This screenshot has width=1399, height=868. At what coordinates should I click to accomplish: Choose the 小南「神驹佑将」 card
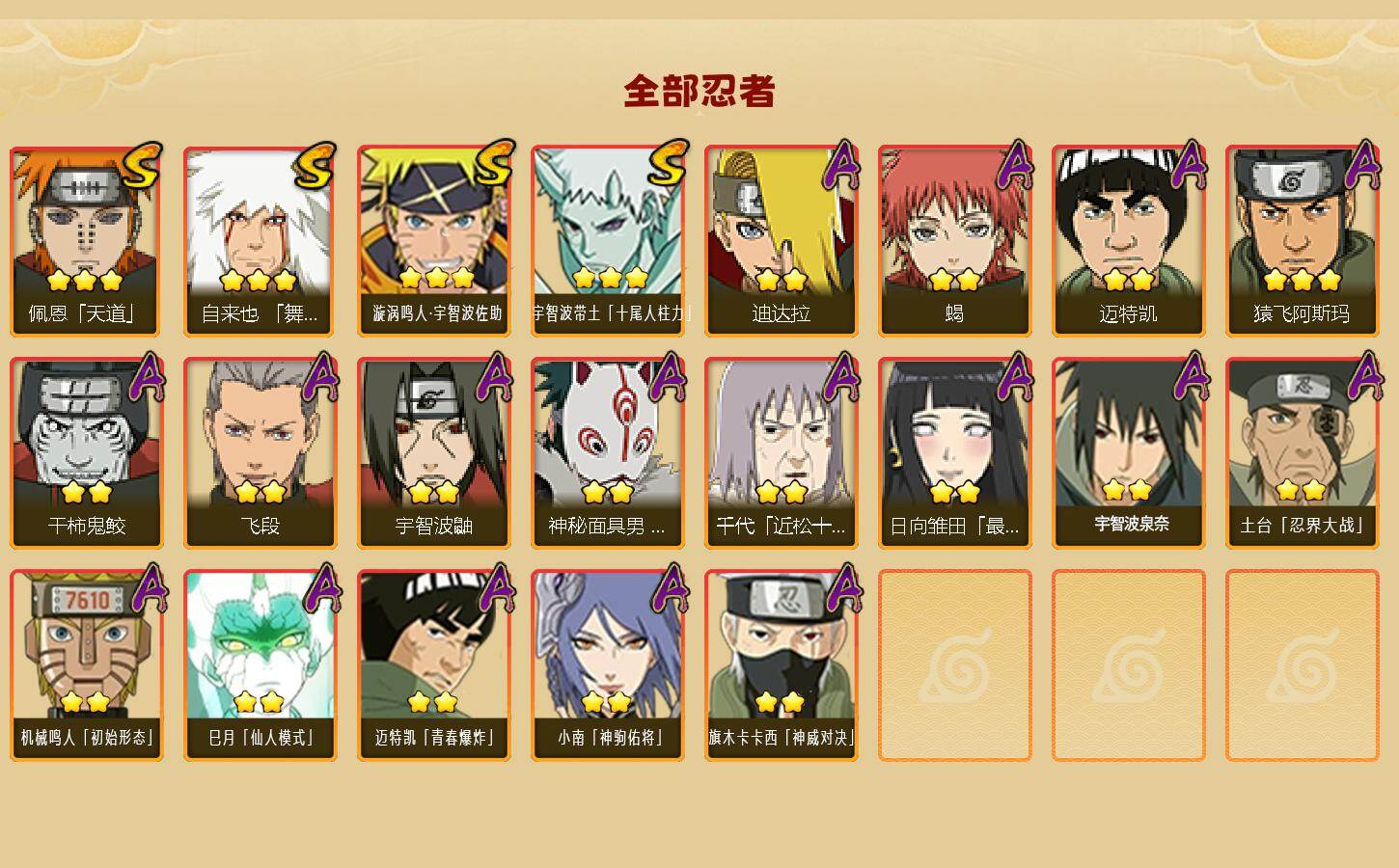click(607, 665)
